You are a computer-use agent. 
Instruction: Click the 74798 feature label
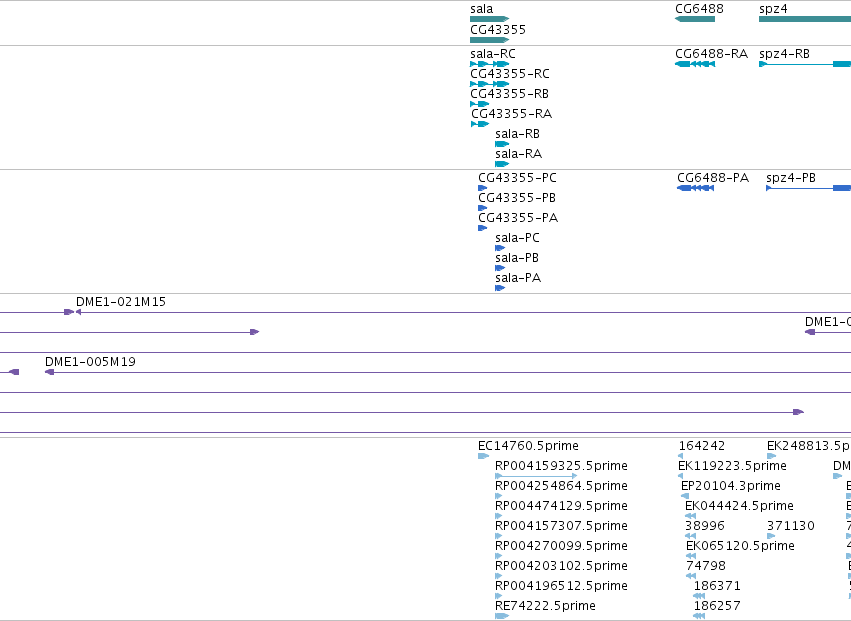tap(706, 566)
